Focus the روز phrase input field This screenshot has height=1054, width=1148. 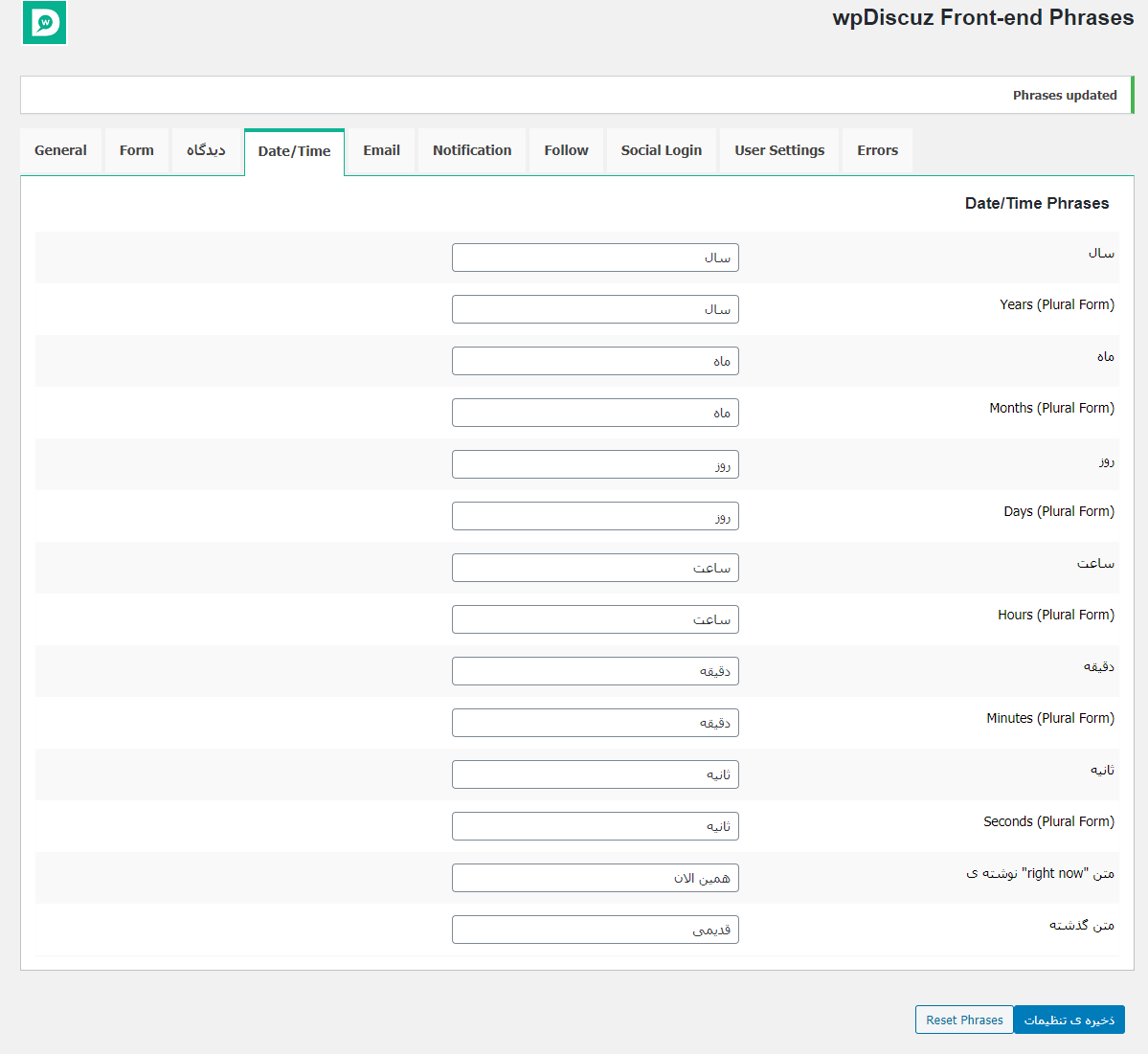(x=596, y=464)
